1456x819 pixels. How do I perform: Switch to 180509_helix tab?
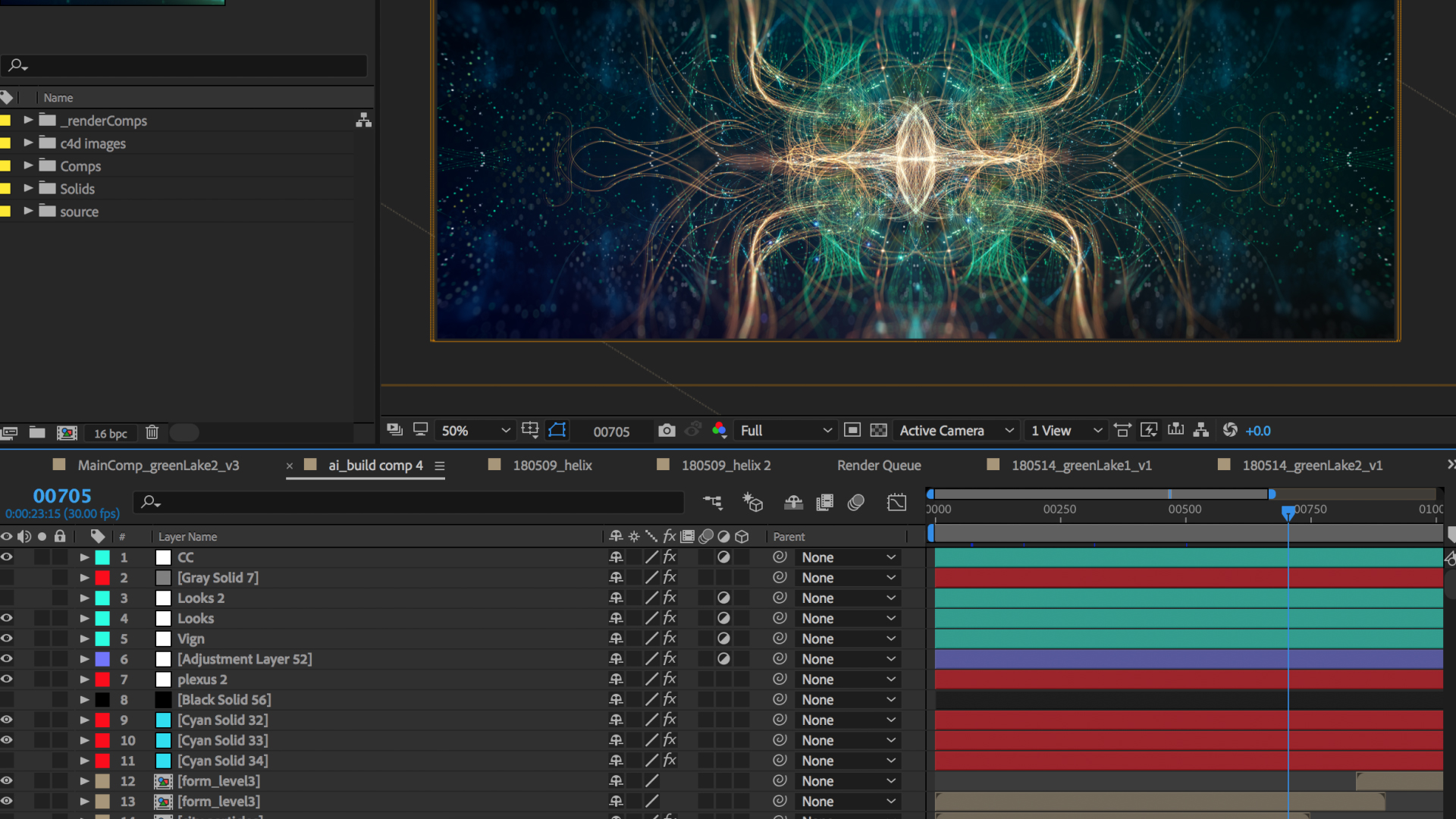click(x=552, y=466)
